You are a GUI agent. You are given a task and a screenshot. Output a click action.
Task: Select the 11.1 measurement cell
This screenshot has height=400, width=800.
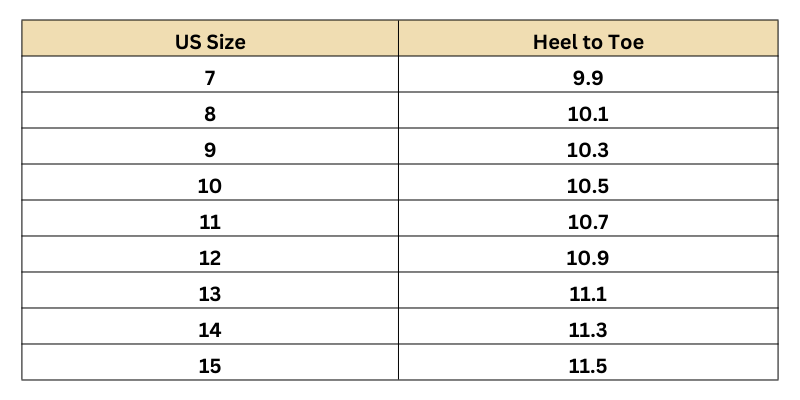(x=588, y=294)
